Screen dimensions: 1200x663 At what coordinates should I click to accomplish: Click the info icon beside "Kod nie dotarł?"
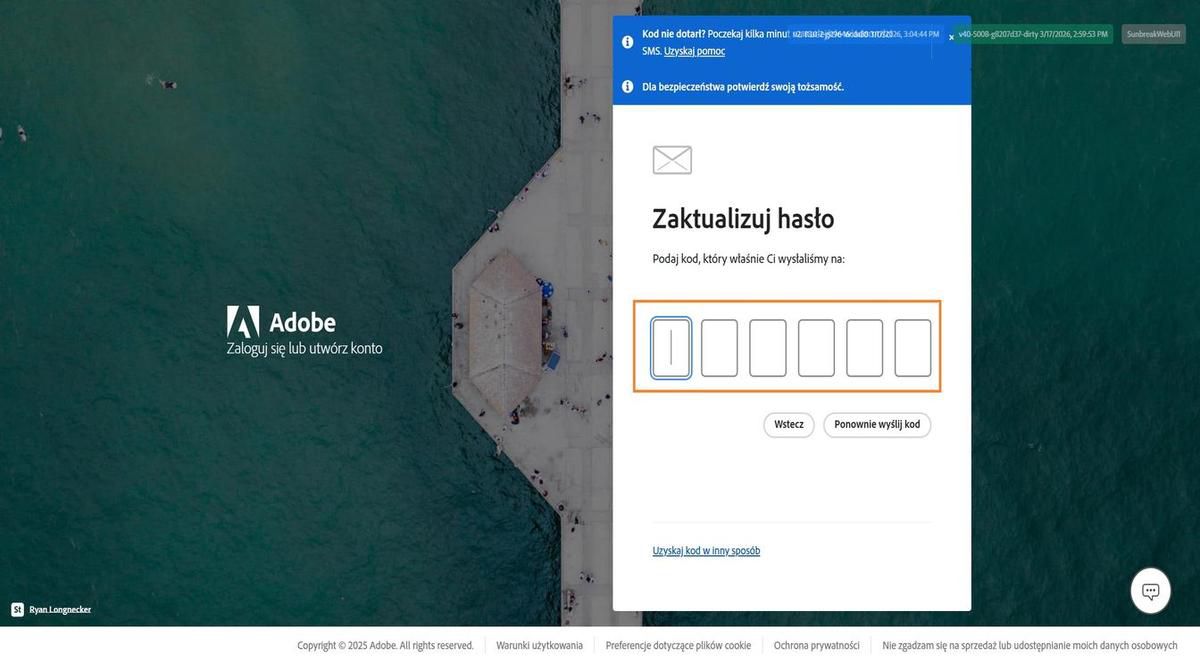click(627, 41)
